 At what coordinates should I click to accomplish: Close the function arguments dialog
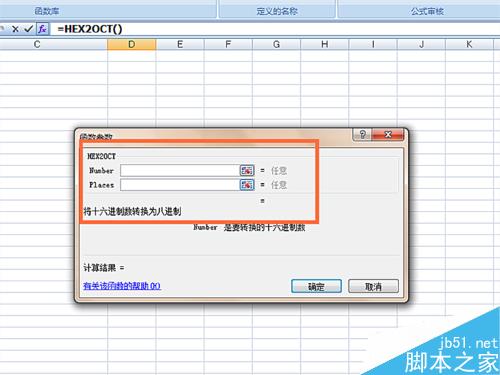coord(388,134)
